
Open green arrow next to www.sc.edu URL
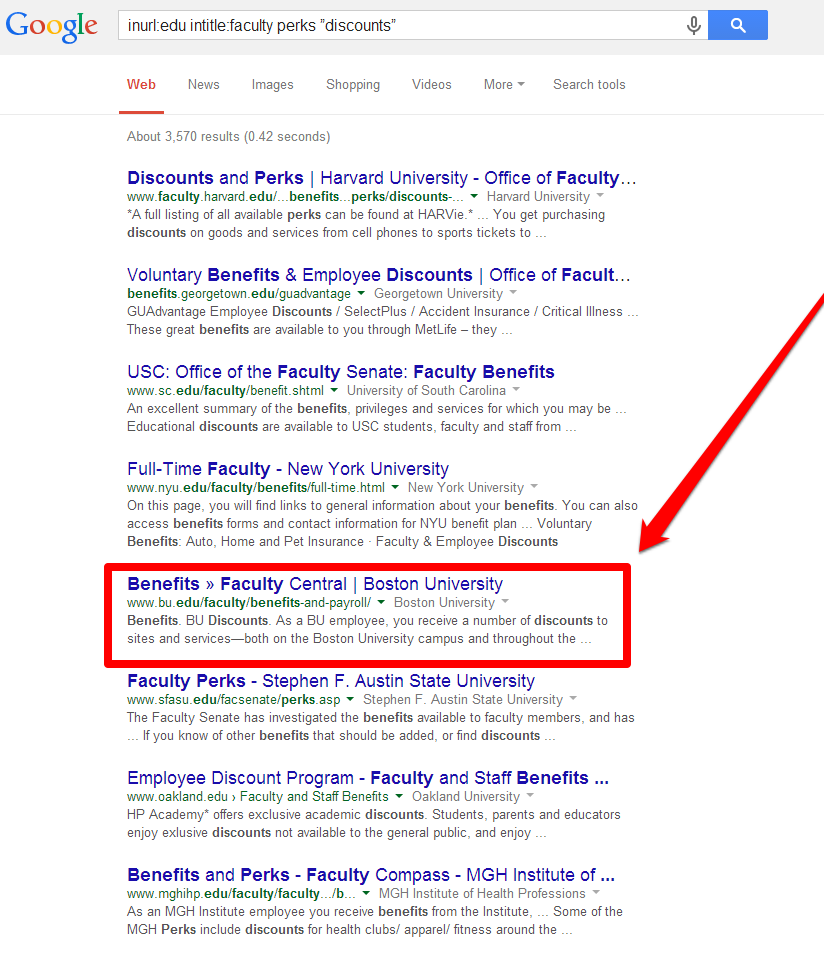334,390
